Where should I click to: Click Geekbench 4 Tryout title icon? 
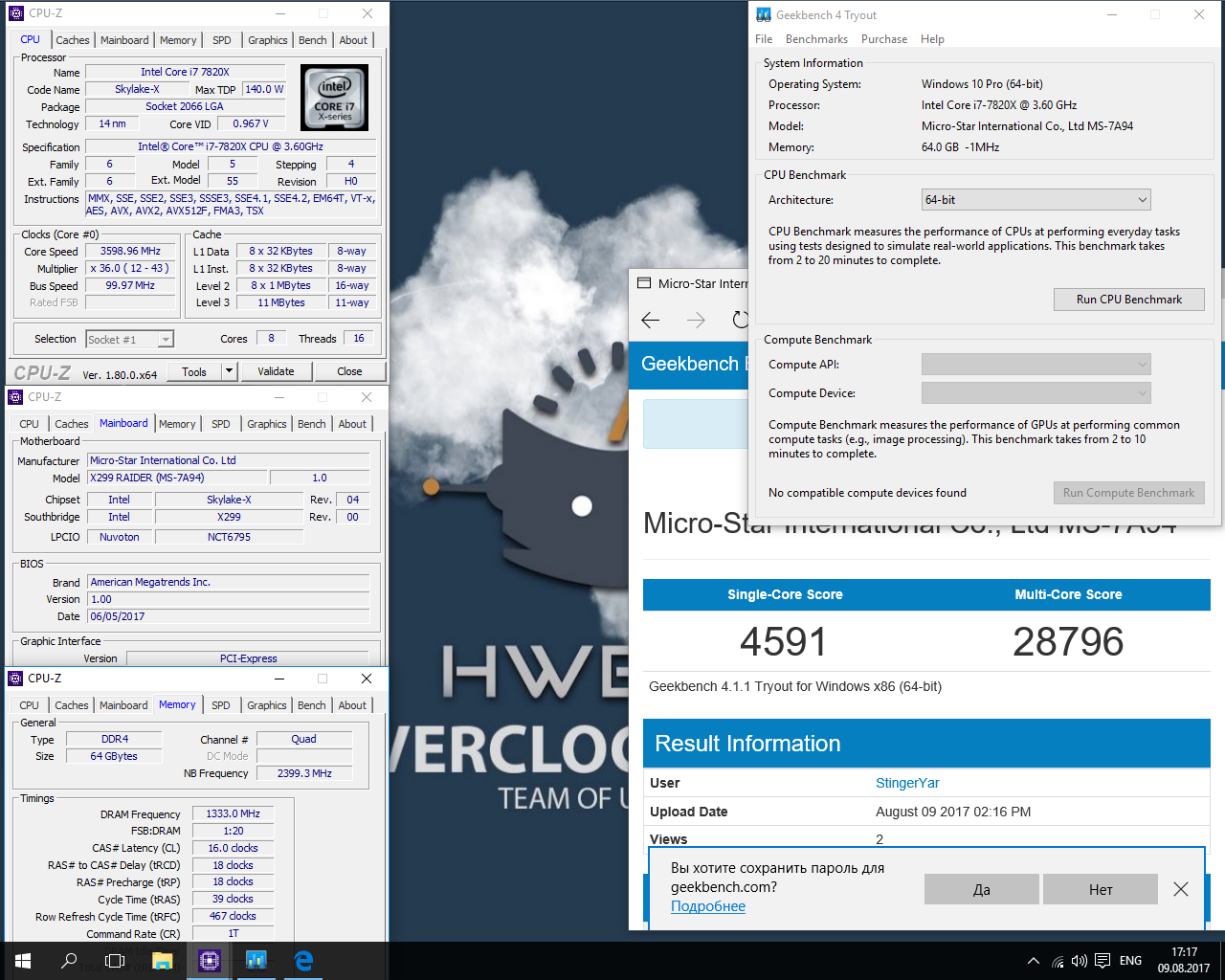[x=764, y=14]
